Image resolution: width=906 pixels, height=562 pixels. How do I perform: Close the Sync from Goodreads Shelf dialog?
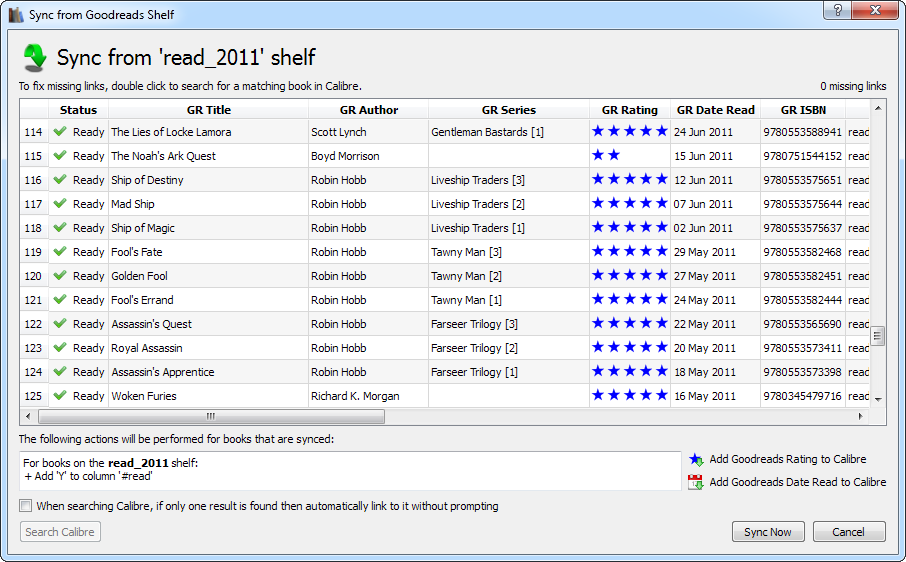pyautogui.click(x=875, y=10)
